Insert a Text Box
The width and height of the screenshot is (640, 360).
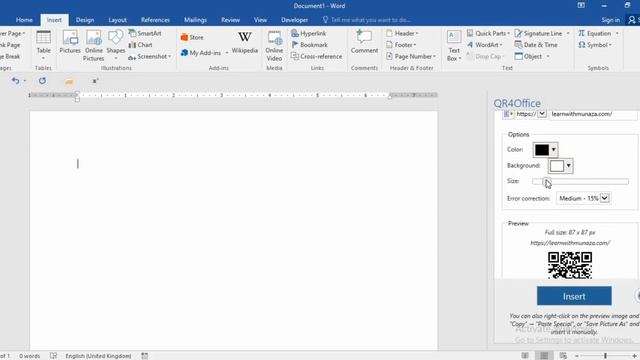point(454,46)
